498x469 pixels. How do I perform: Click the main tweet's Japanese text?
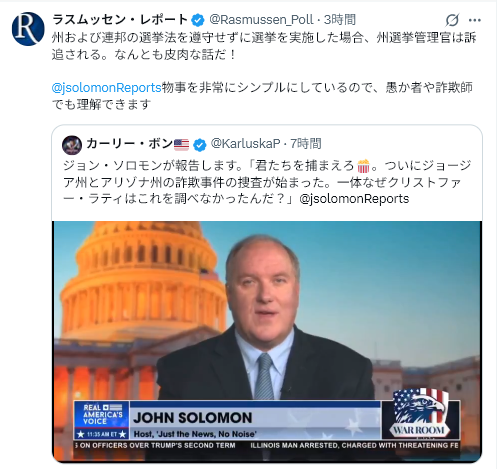pyautogui.click(x=264, y=71)
